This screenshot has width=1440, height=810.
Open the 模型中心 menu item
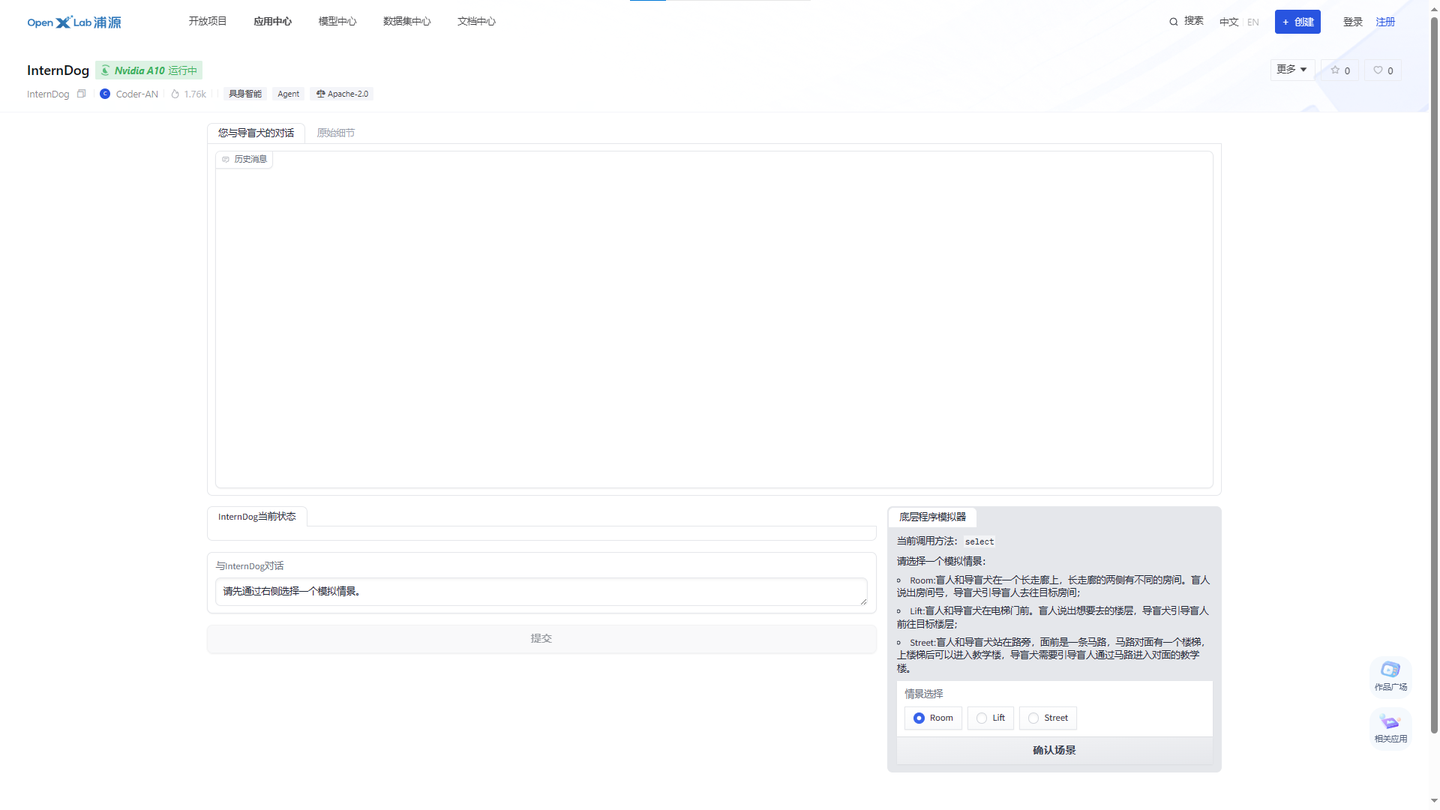(337, 20)
